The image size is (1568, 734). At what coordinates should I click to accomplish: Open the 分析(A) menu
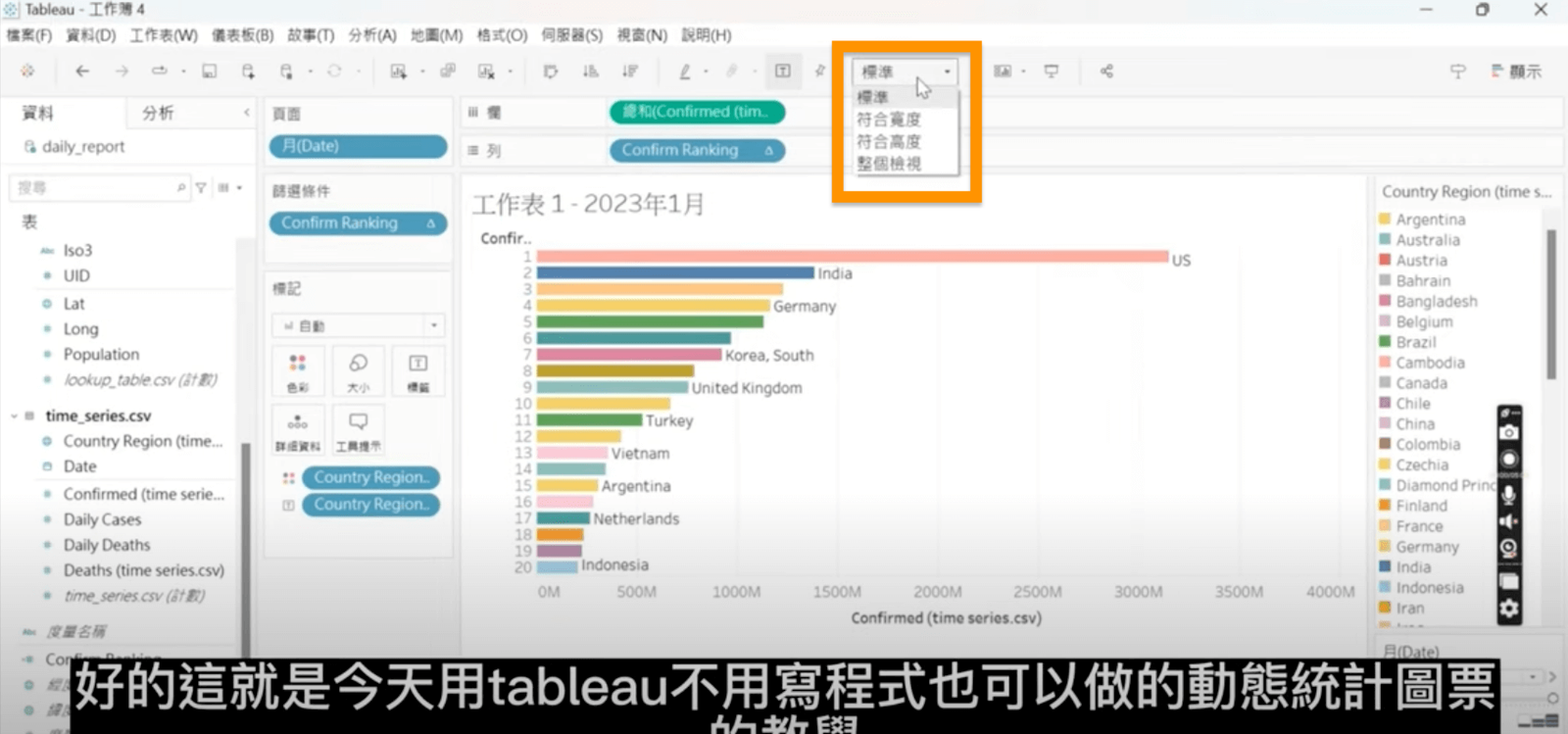point(372,35)
